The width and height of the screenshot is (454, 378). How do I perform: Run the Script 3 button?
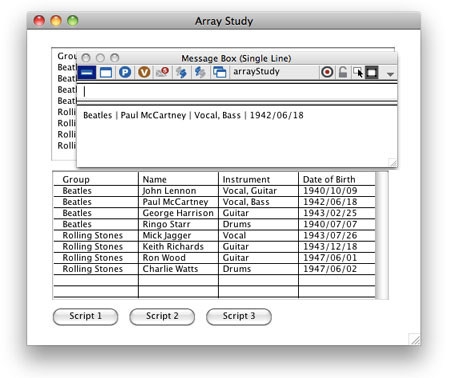(239, 316)
